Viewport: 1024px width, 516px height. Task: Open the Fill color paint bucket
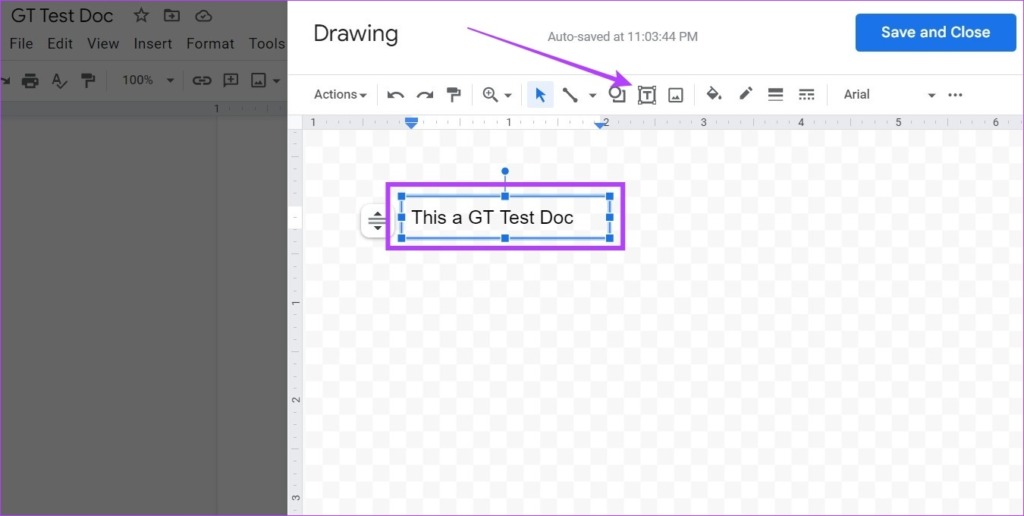click(714, 94)
